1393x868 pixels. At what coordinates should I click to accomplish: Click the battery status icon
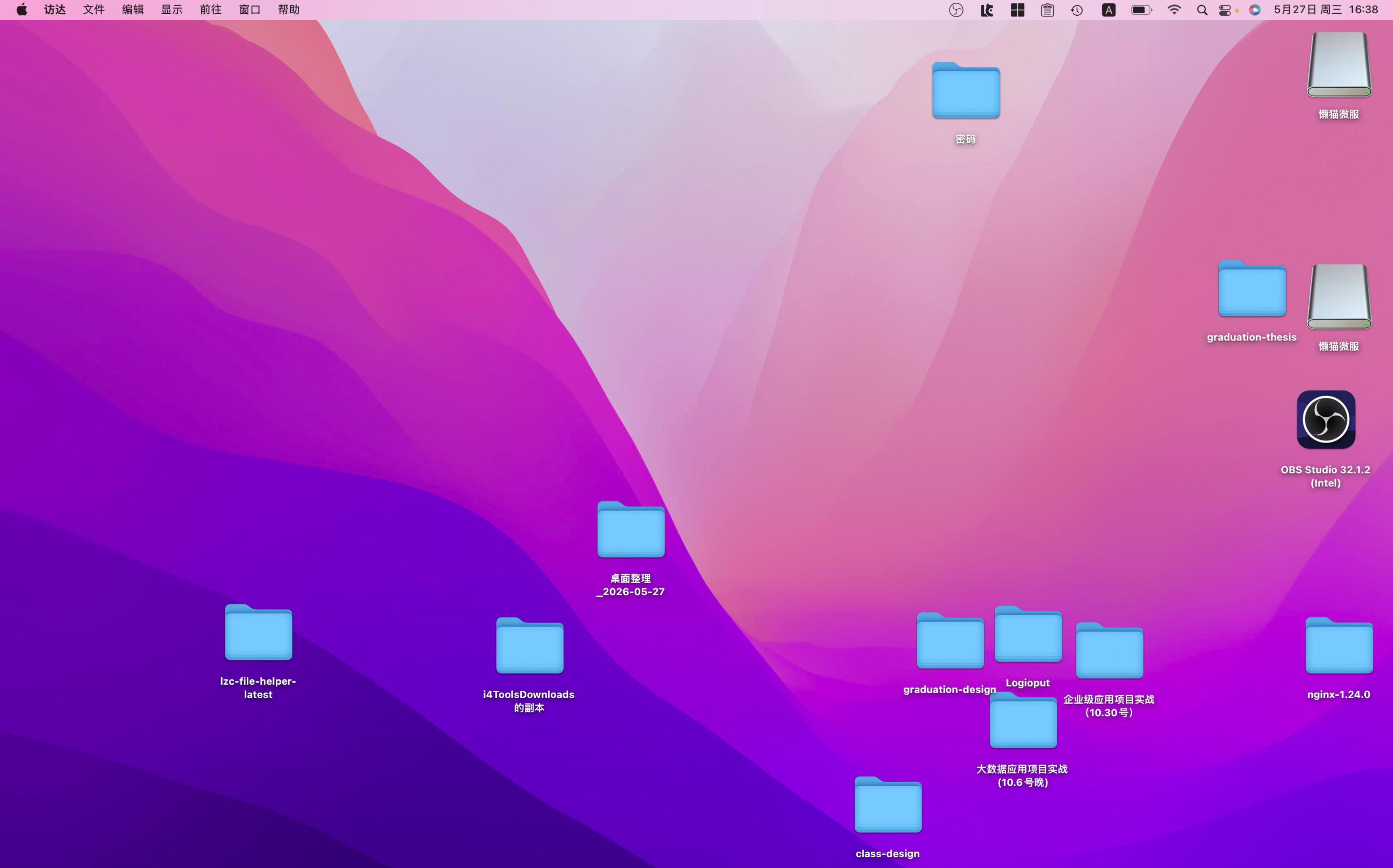[x=1141, y=10]
